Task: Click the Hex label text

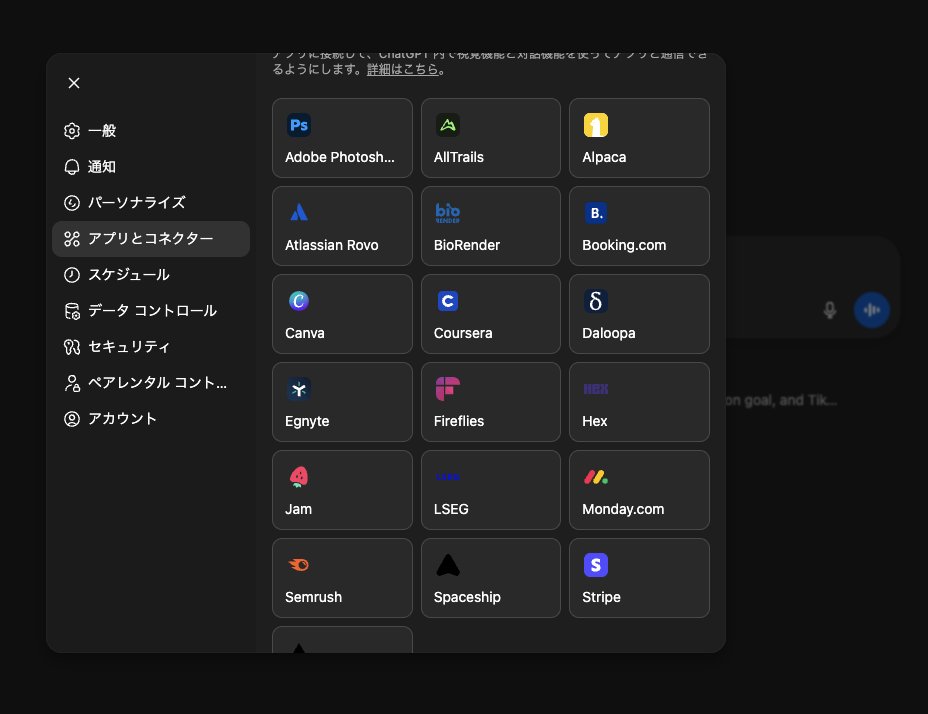Action: tap(594, 421)
